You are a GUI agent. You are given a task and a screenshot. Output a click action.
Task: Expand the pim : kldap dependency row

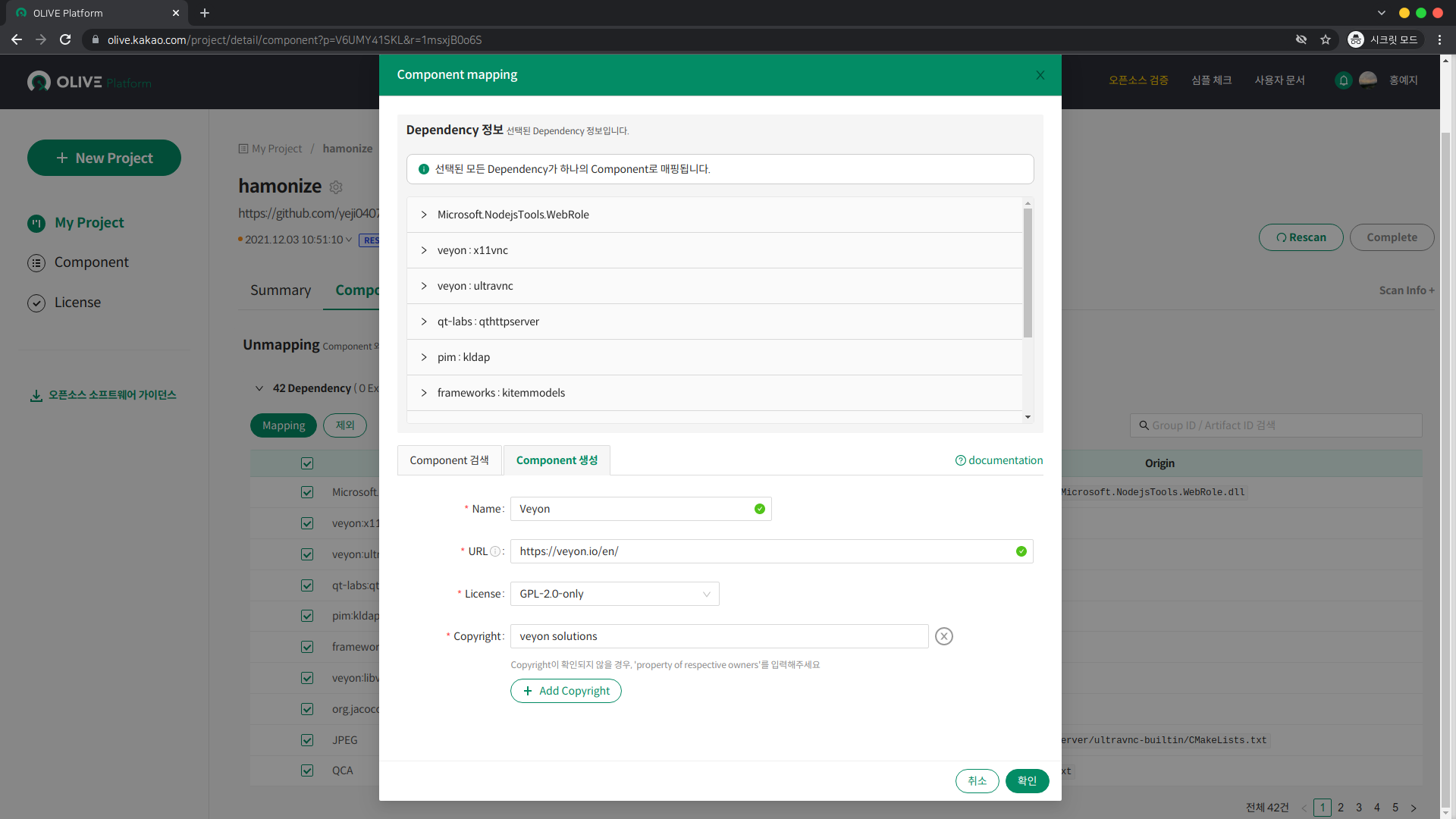pyautogui.click(x=424, y=357)
